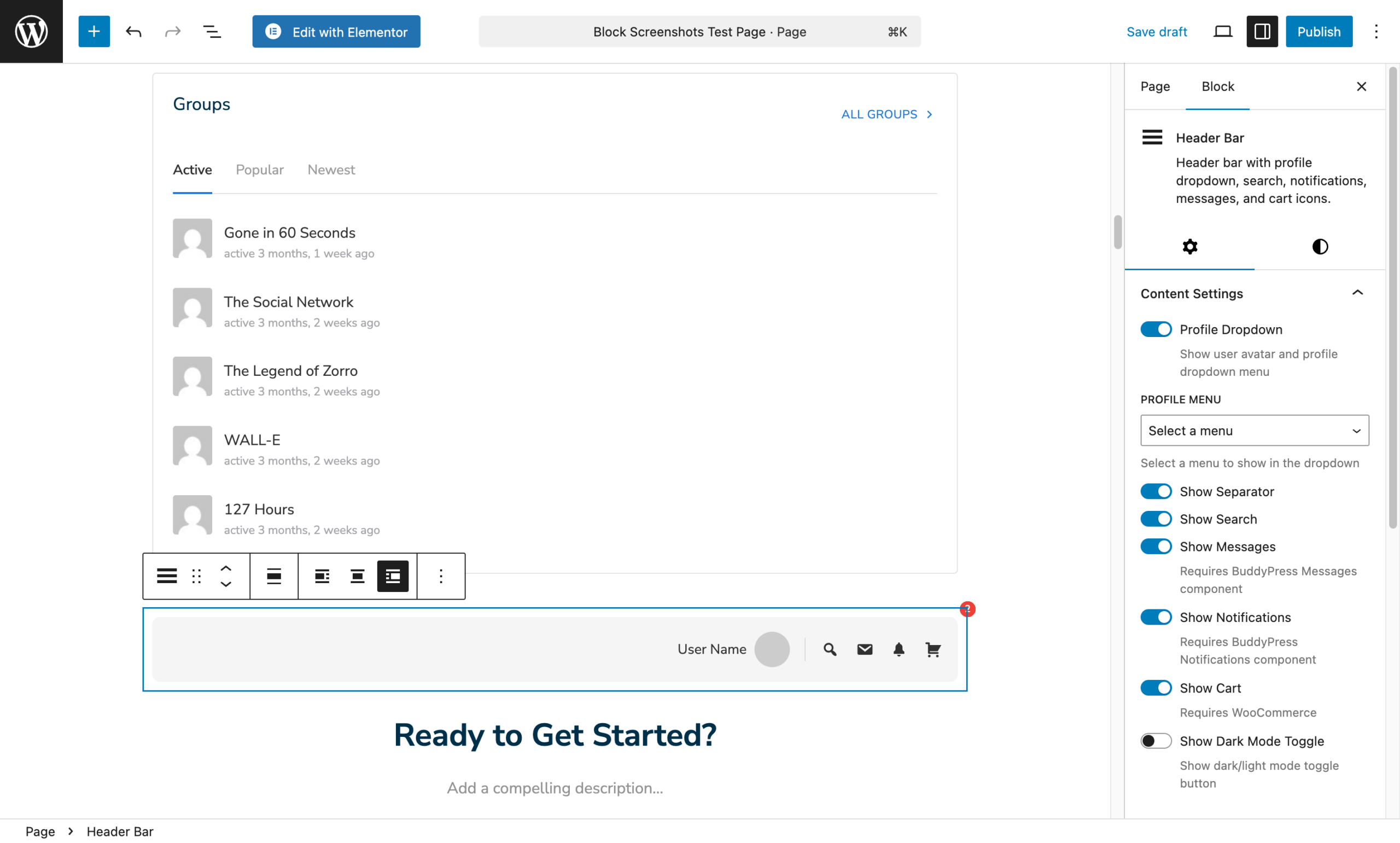Enable Show Dark Mode Toggle switch
This screenshot has height=843, width=1400.
pos(1156,741)
